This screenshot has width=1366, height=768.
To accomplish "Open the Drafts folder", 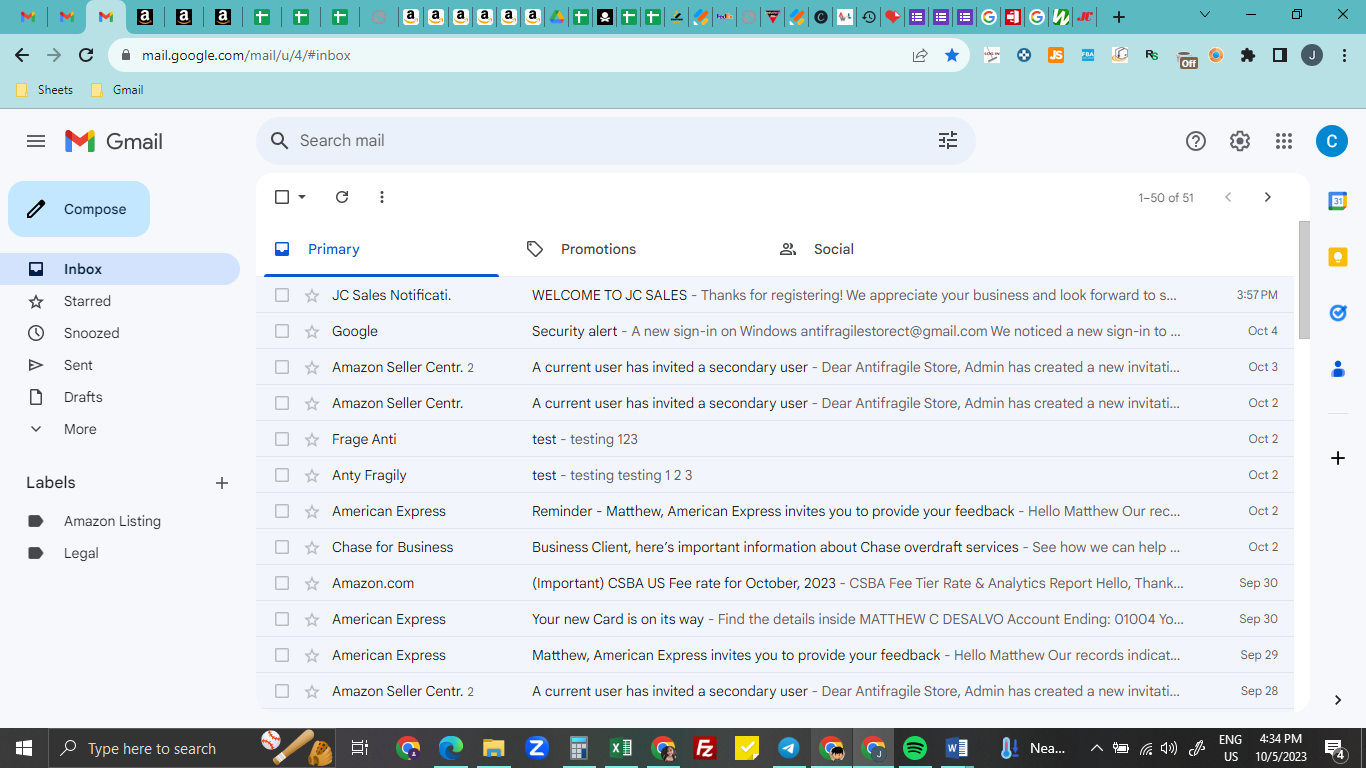I will point(120,397).
